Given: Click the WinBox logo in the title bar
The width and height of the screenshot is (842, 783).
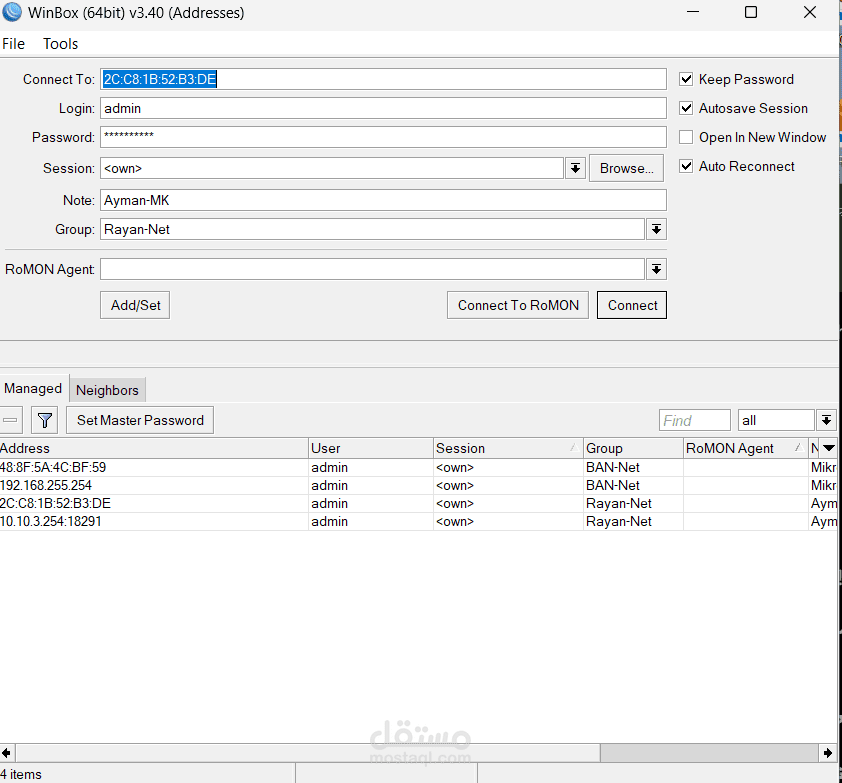Looking at the screenshot, I should coord(12,12).
